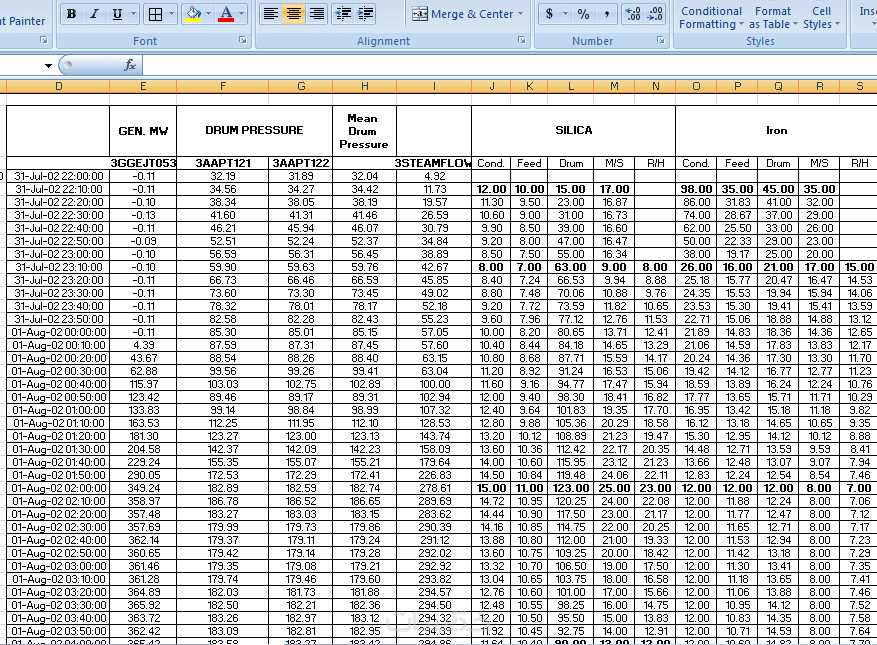Select column E header
This screenshot has height=645, width=877.
click(143, 86)
